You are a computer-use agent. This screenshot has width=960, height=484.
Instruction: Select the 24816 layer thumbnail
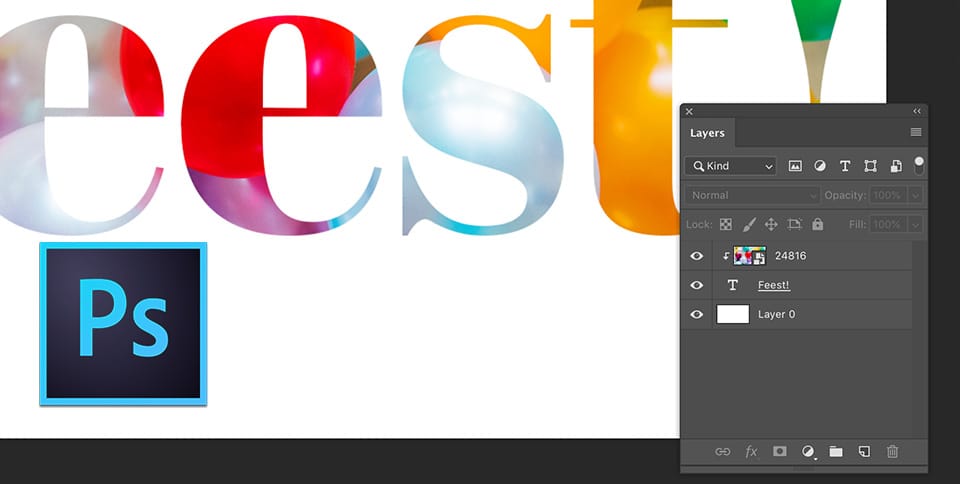750,256
